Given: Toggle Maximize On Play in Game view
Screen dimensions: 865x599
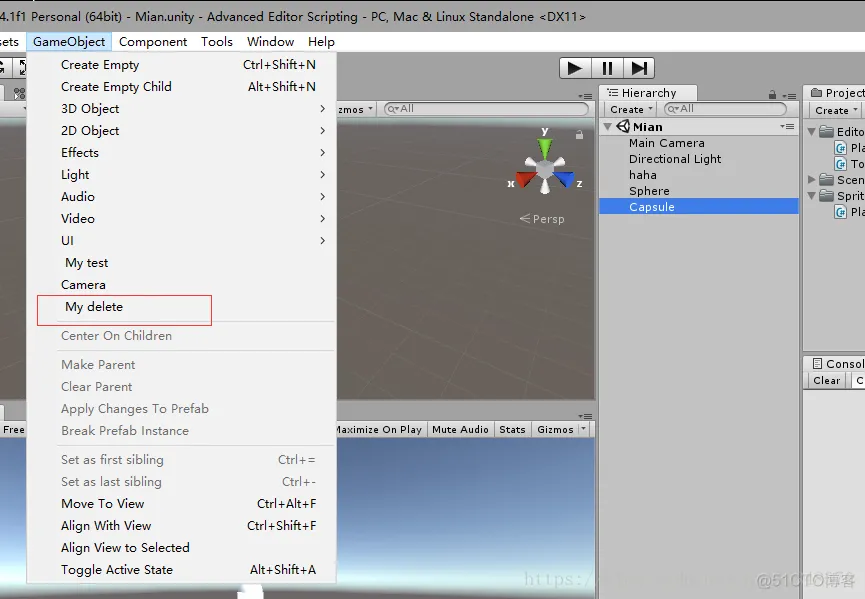Looking at the screenshot, I should tap(380, 429).
